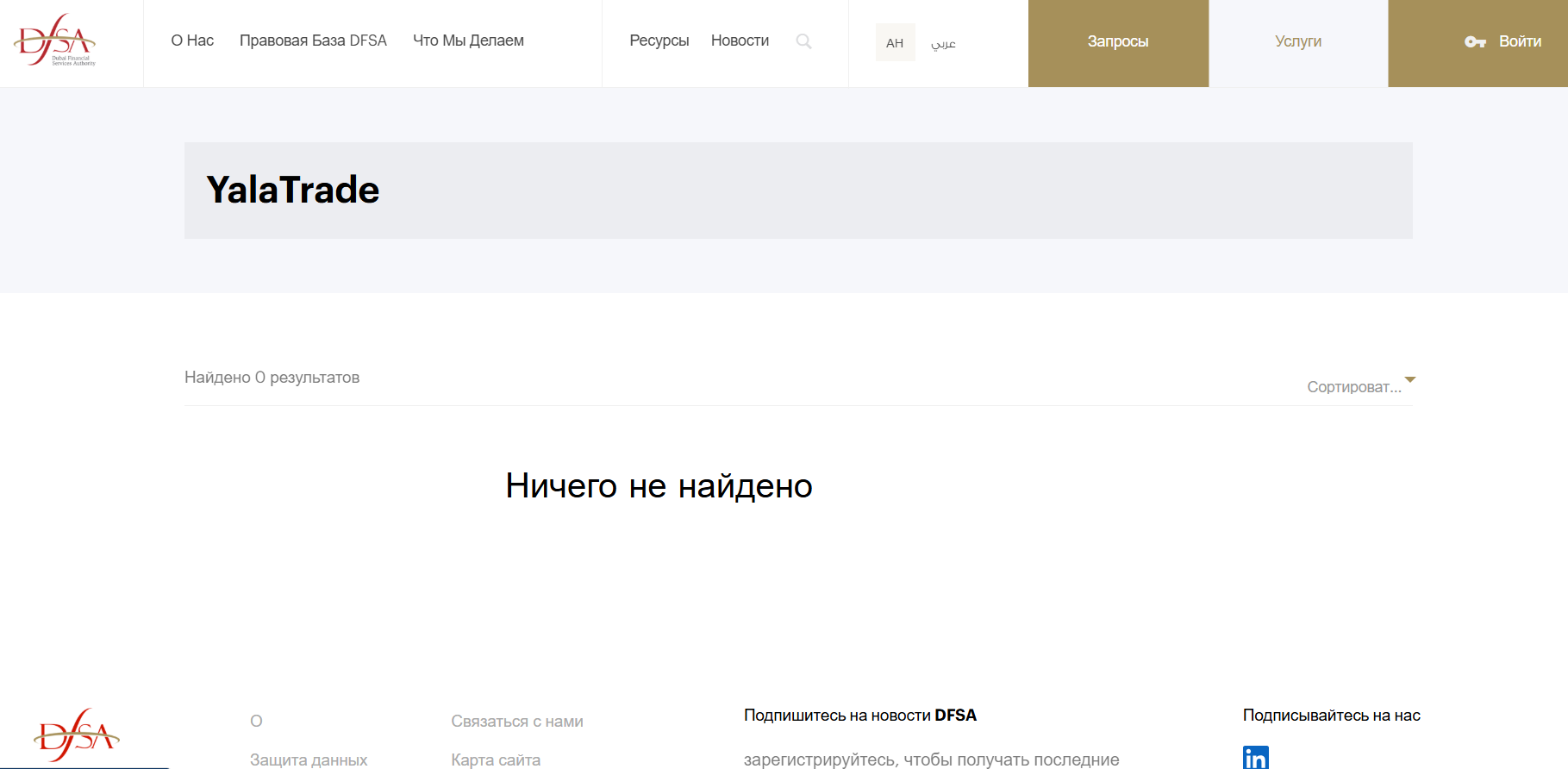The width and height of the screenshot is (1568, 769).
Task: Click the Подпишитесь на новости DFSA heading
Action: click(860, 715)
